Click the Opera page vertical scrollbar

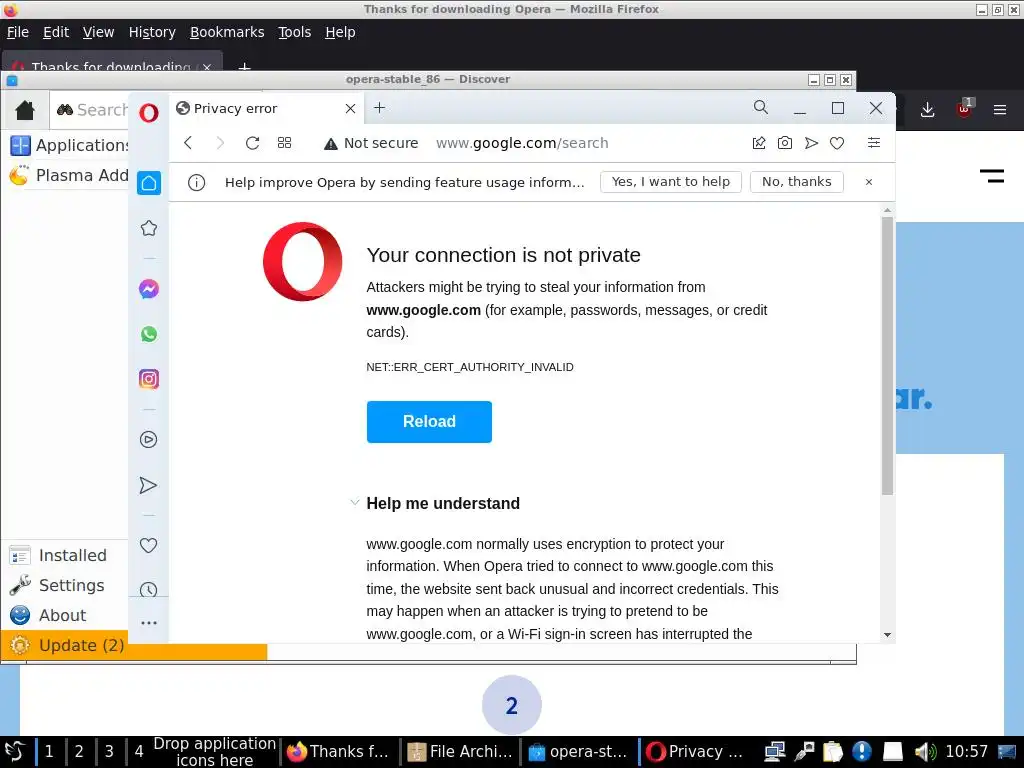click(x=887, y=356)
